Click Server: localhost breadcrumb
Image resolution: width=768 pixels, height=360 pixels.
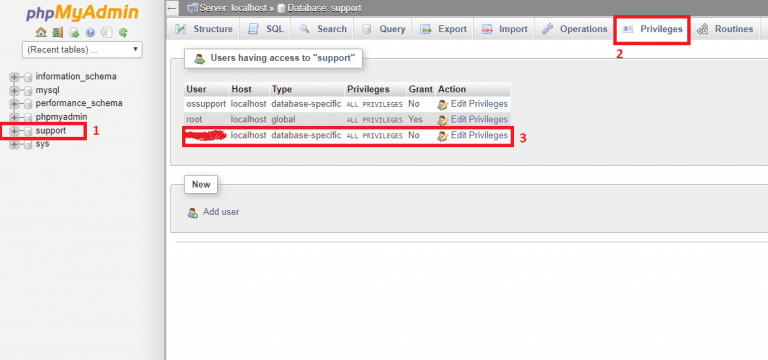point(228,8)
